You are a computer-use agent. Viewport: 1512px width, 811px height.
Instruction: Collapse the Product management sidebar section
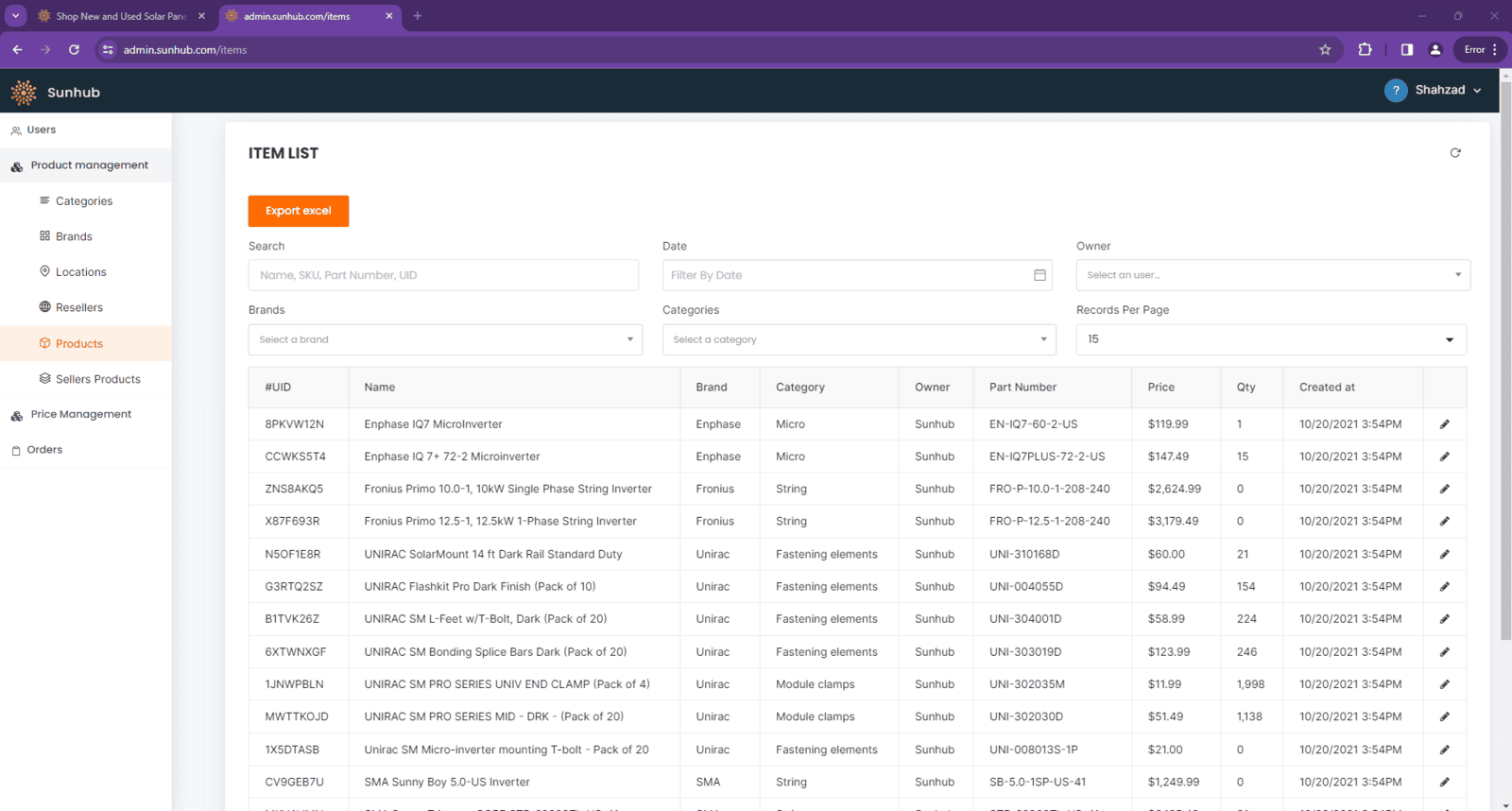pos(85,165)
